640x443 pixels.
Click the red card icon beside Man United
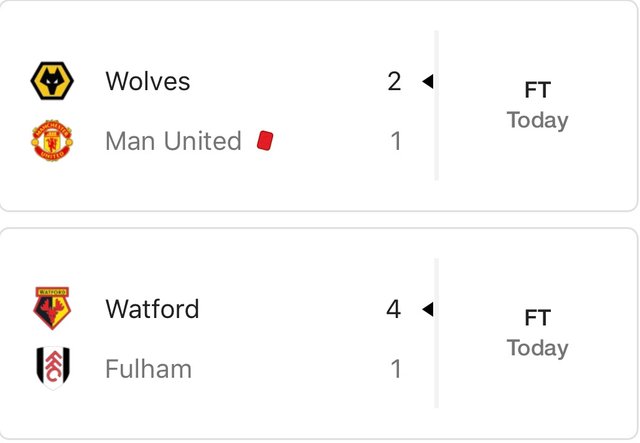[x=265, y=140]
